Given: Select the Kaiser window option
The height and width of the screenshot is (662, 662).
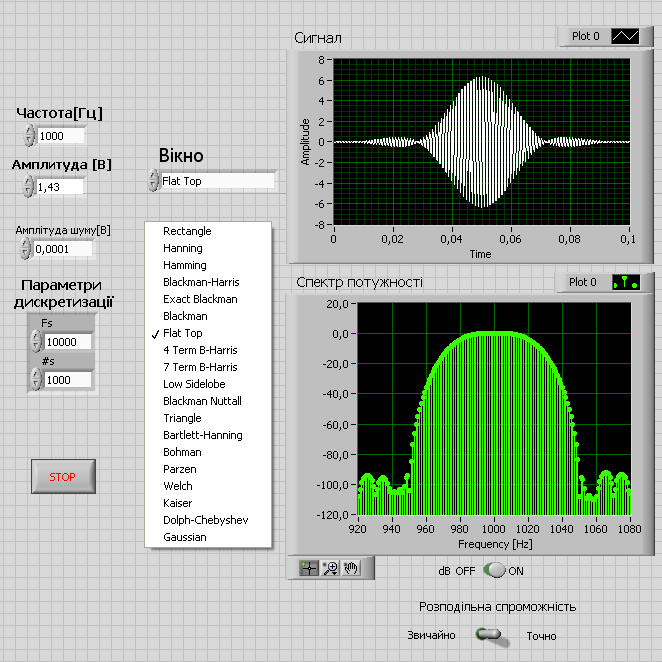Looking at the screenshot, I should [x=178, y=503].
